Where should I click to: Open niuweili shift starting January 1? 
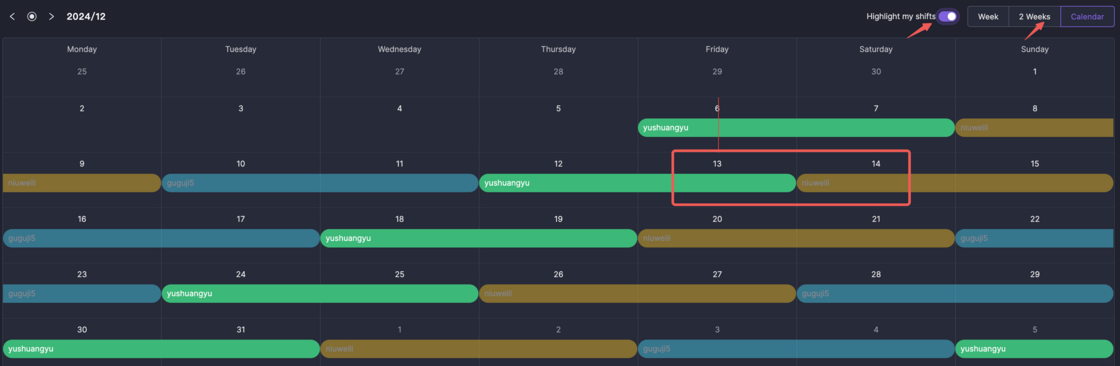[x=479, y=349]
